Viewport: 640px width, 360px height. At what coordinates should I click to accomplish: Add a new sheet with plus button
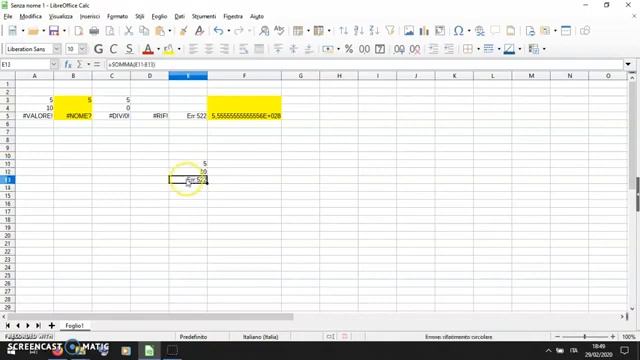(52, 326)
